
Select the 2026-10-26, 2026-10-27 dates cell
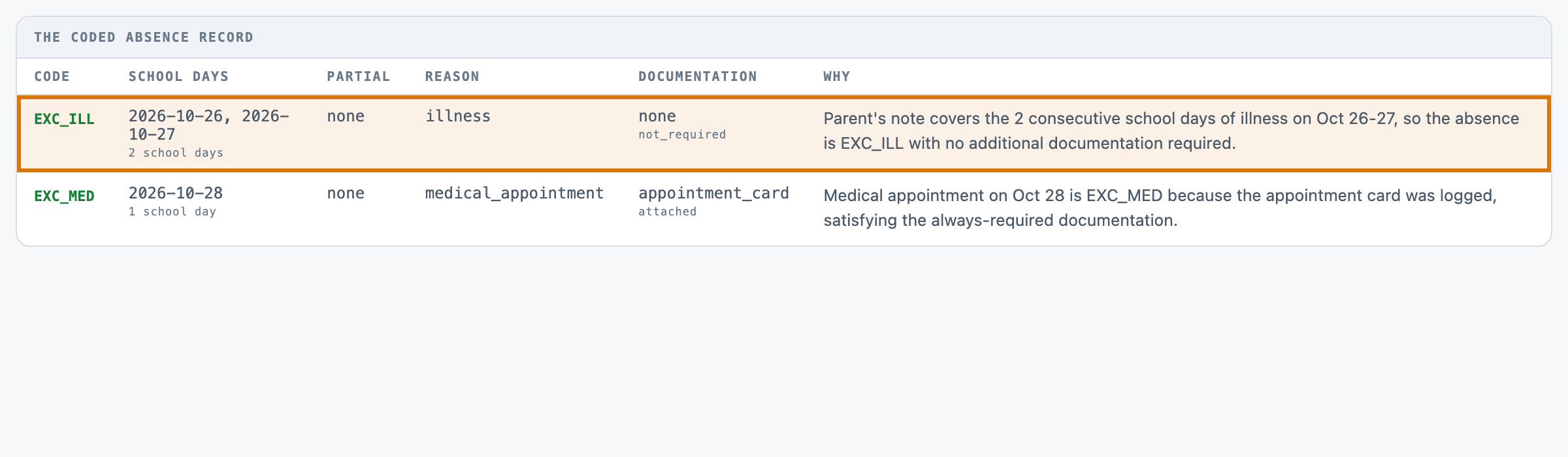point(209,125)
